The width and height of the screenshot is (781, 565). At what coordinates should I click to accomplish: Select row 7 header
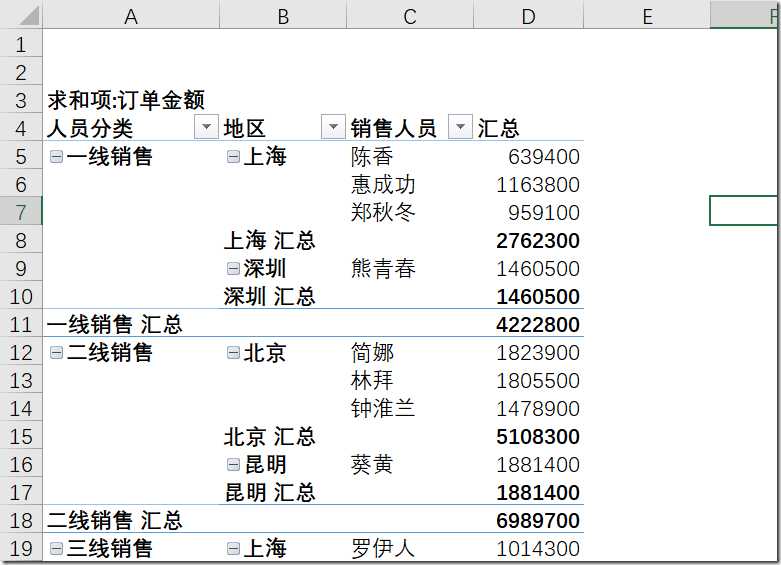click(21, 213)
